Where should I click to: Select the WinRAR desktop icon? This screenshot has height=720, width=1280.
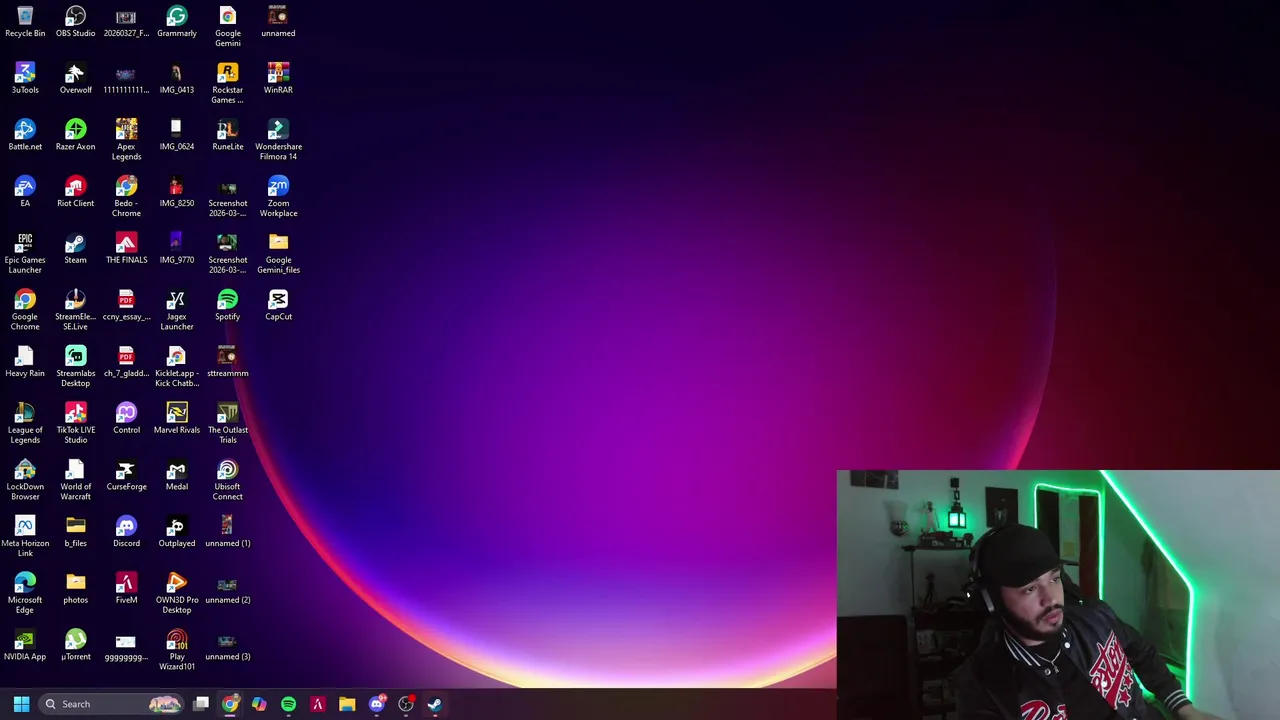278,79
